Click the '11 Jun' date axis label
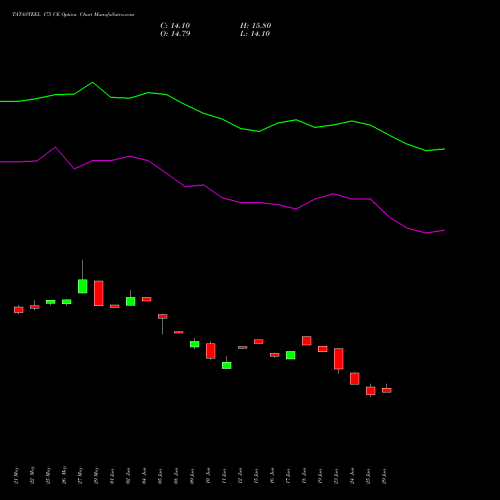This screenshot has width=500, height=500. (224, 476)
